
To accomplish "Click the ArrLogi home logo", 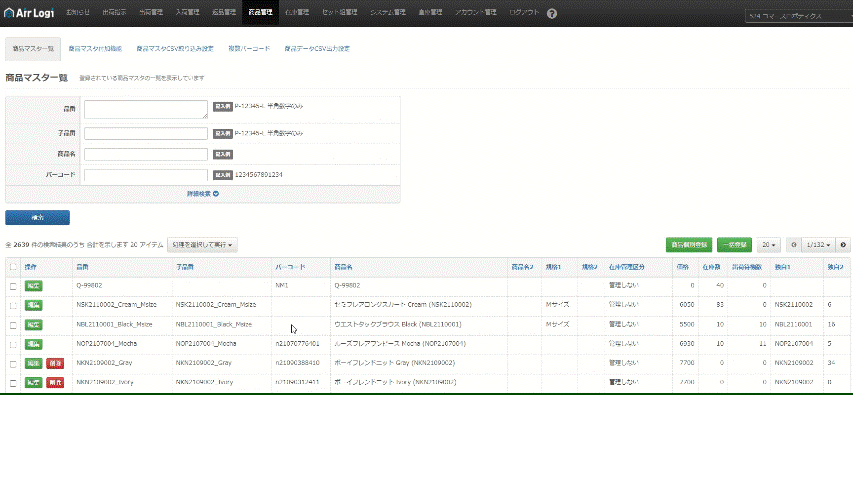I will [28, 14].
